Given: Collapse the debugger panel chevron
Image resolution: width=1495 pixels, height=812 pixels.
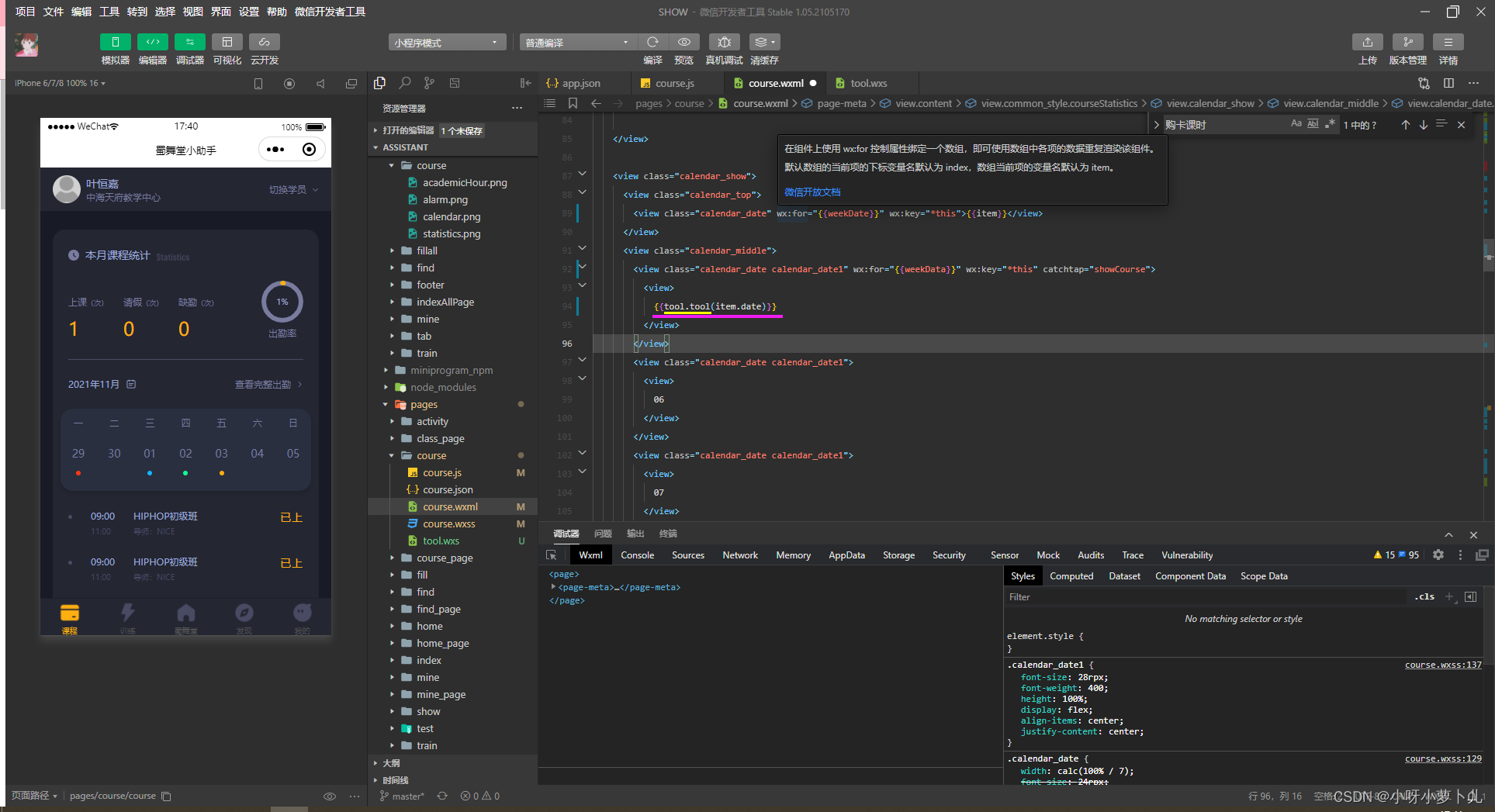Looking at the screenshot, I should 1448,535.
